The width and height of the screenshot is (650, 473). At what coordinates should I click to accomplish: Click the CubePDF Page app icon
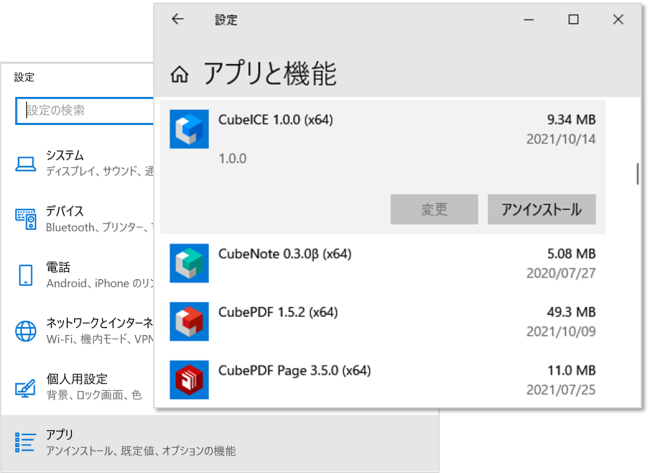pos(189,380)
